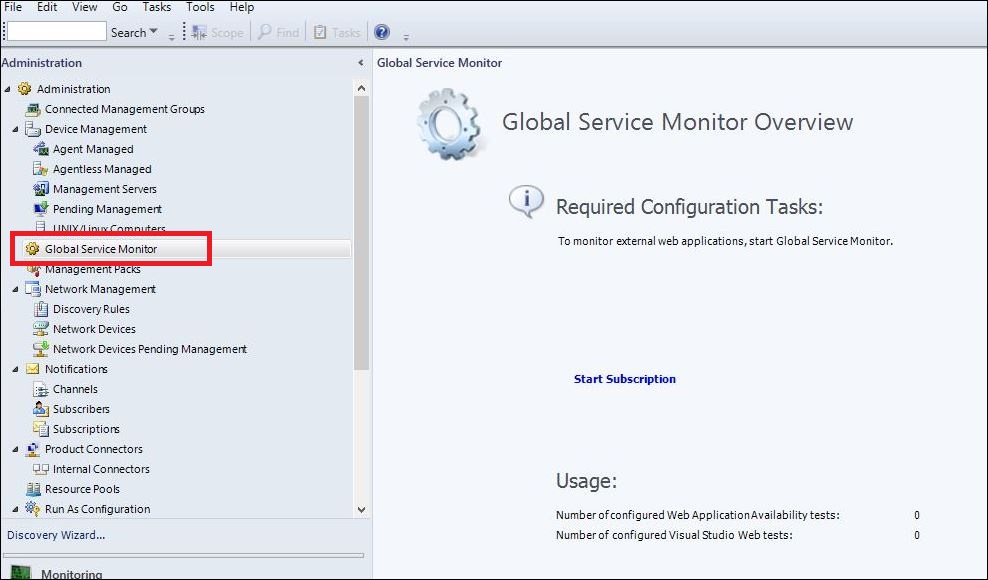
Task: Select Agentless Managed in the tree
Action: (x=102, y=169)
